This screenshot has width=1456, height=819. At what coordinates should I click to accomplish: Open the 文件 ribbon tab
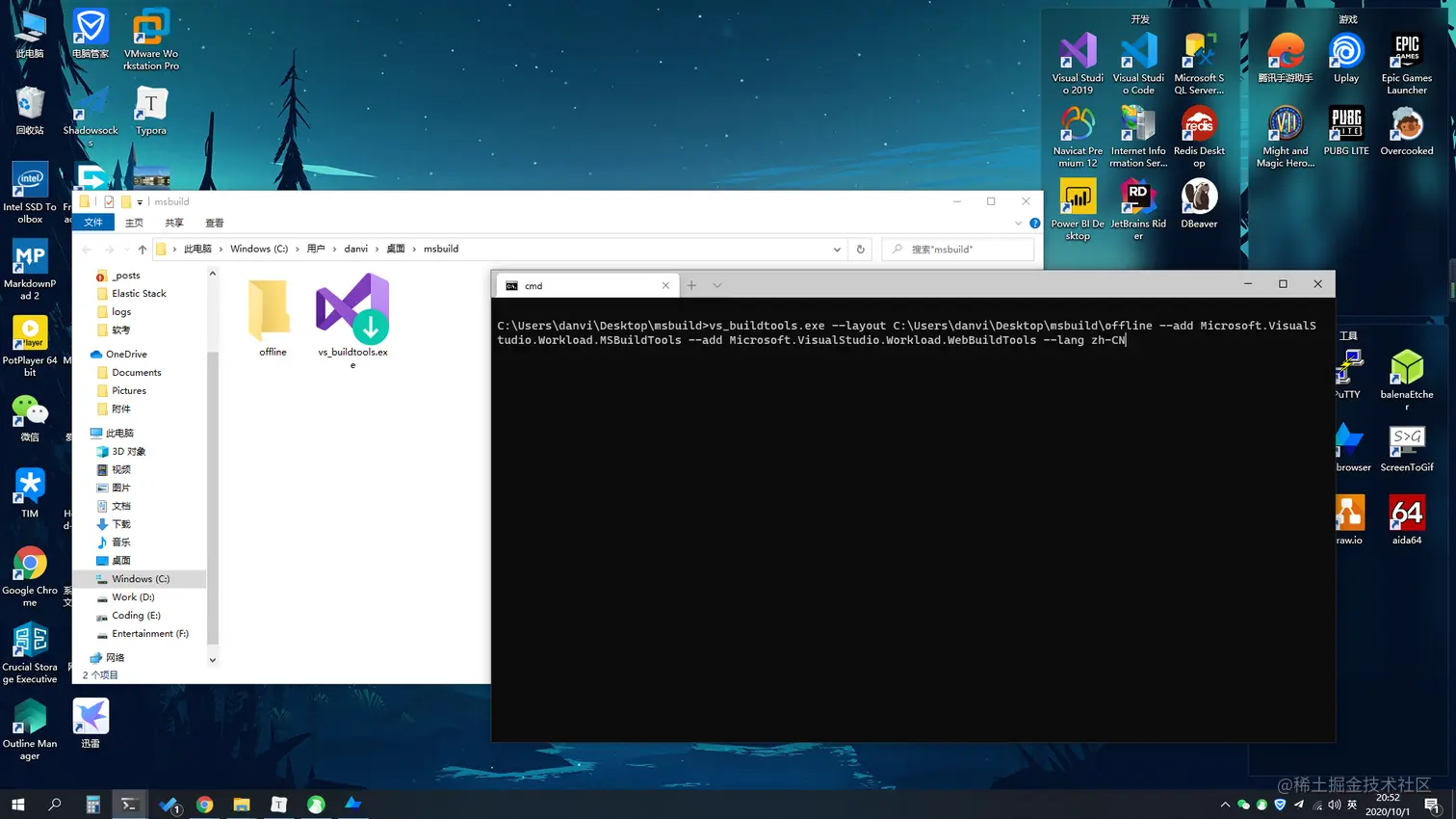coord(93,223)
